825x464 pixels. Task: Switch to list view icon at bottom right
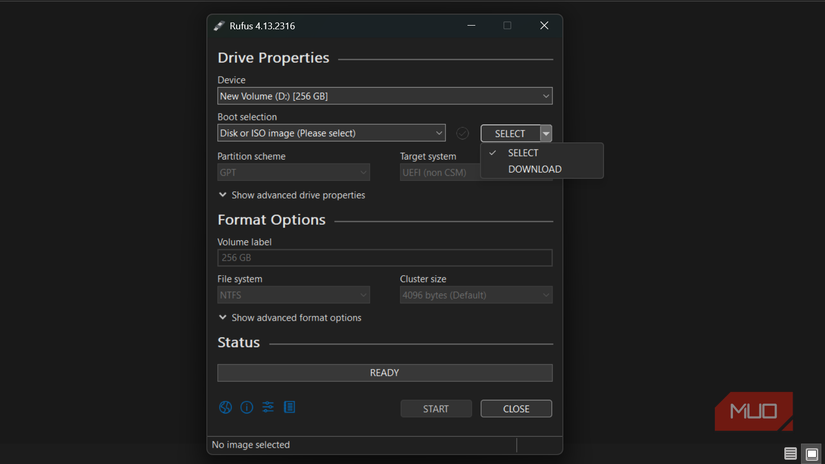pos(790,453)
